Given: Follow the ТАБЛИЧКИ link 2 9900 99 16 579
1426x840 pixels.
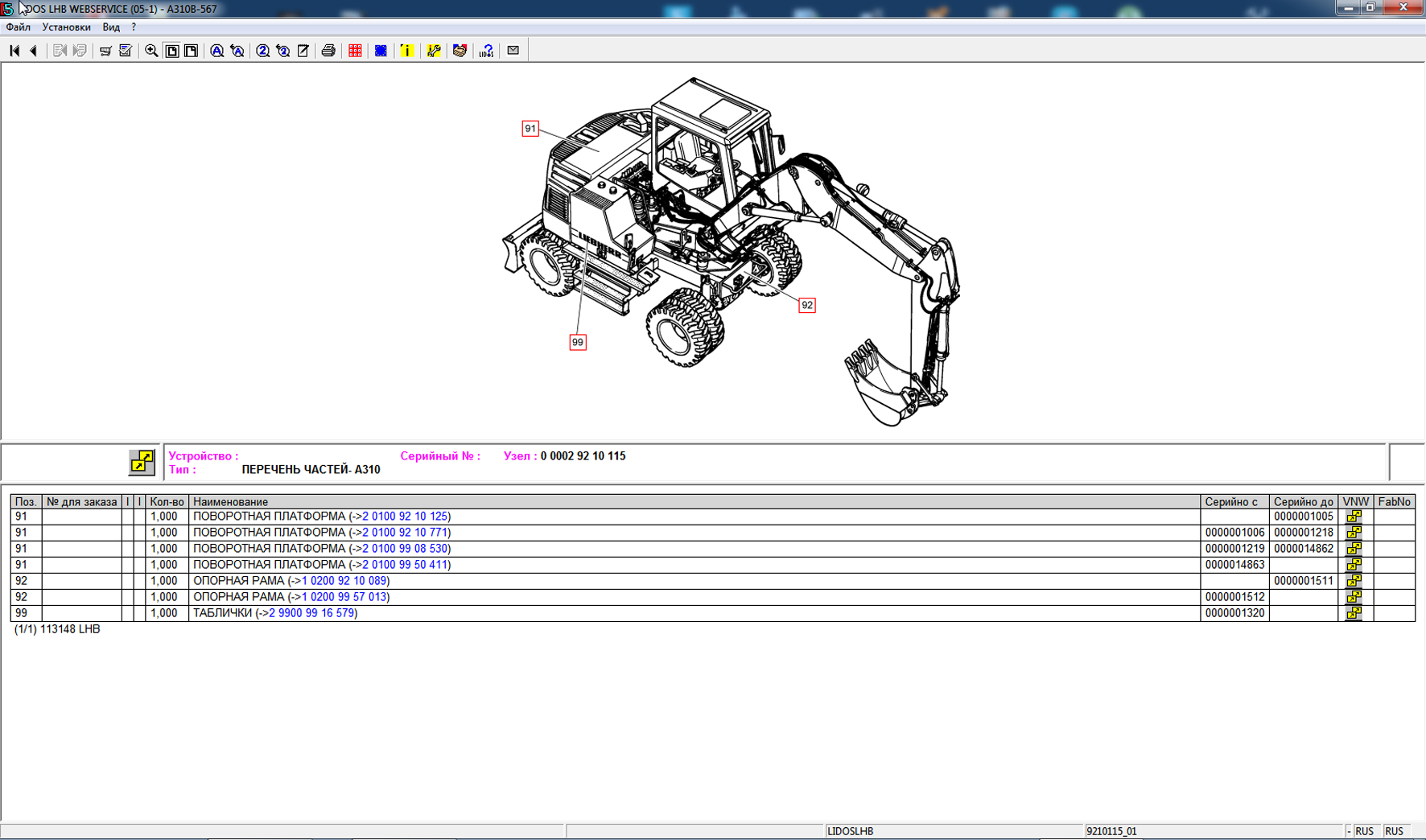Looking at the screenshot, I should click(311, 613).
